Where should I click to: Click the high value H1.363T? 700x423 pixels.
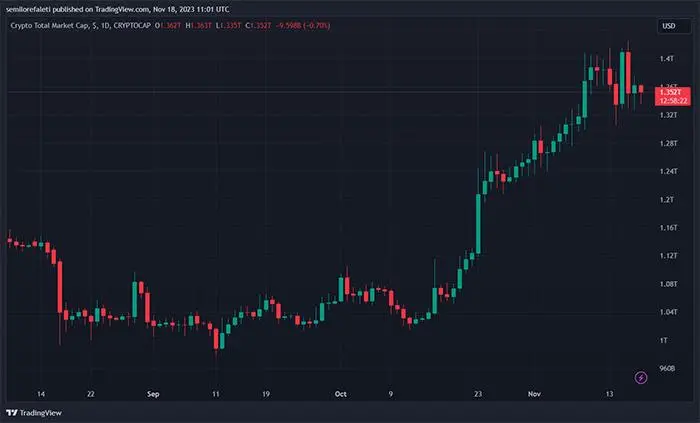coord(198,26)
